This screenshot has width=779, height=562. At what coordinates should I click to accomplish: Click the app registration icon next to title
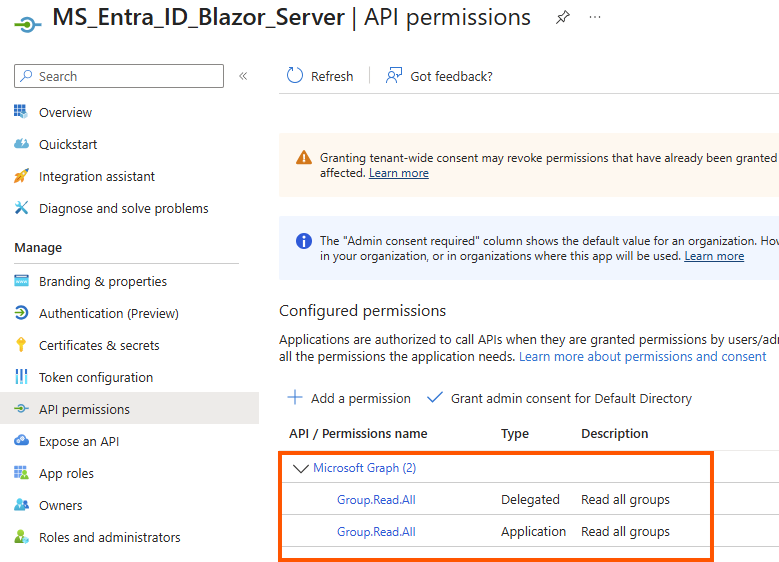click(27, 24)
